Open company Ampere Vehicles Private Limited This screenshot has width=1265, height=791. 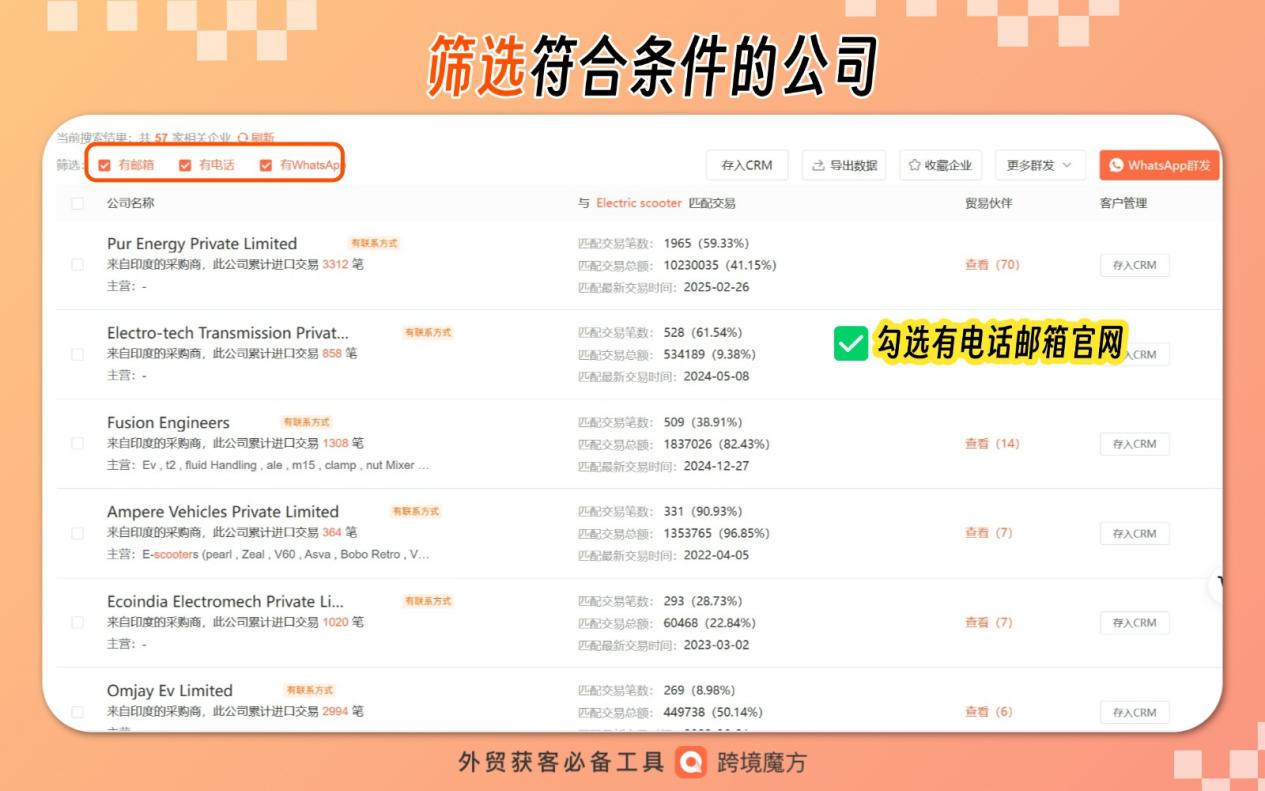(x=223, y=511)
